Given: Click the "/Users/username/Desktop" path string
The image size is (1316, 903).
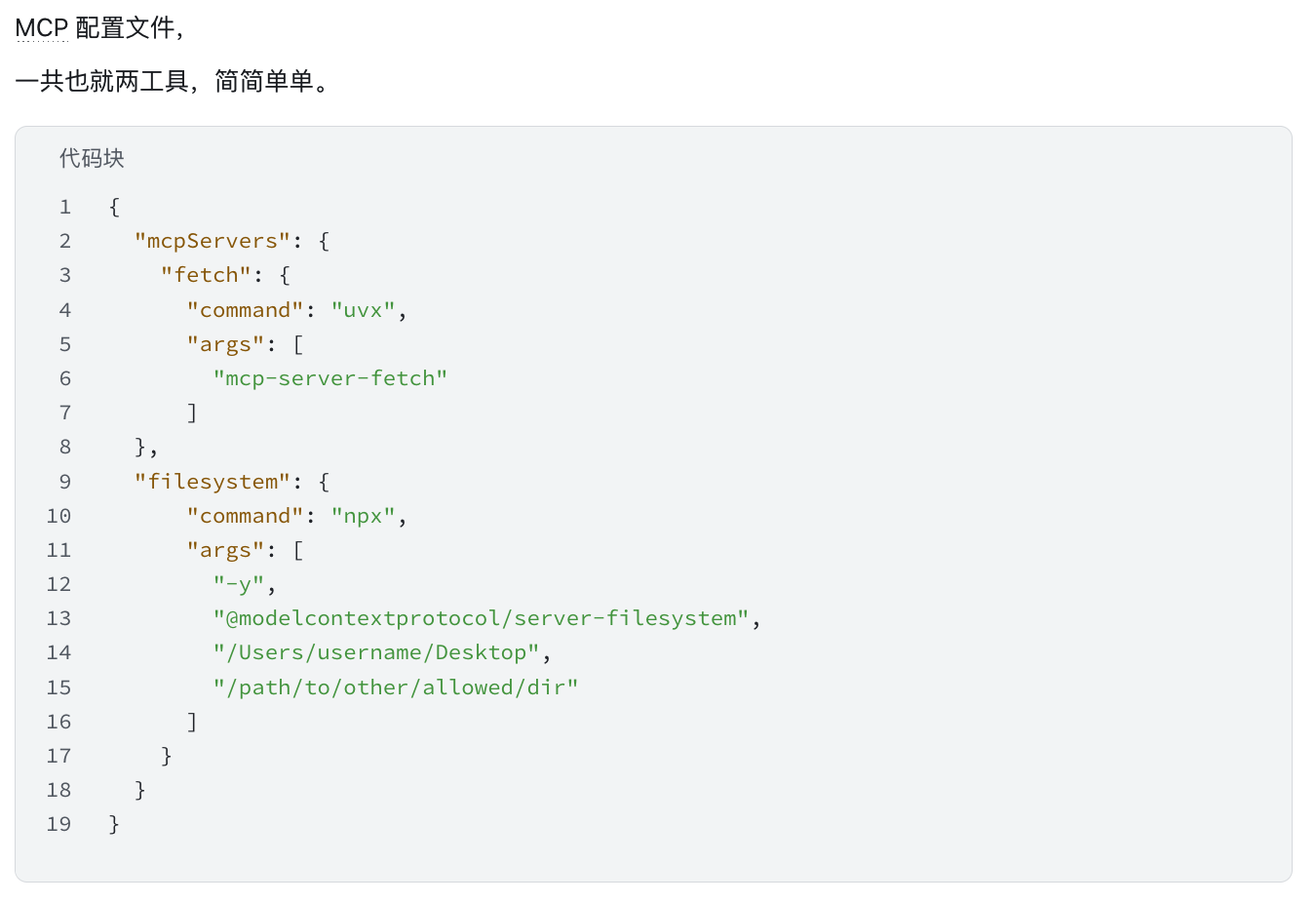Looking at the screenshot, I should (376, 652).
